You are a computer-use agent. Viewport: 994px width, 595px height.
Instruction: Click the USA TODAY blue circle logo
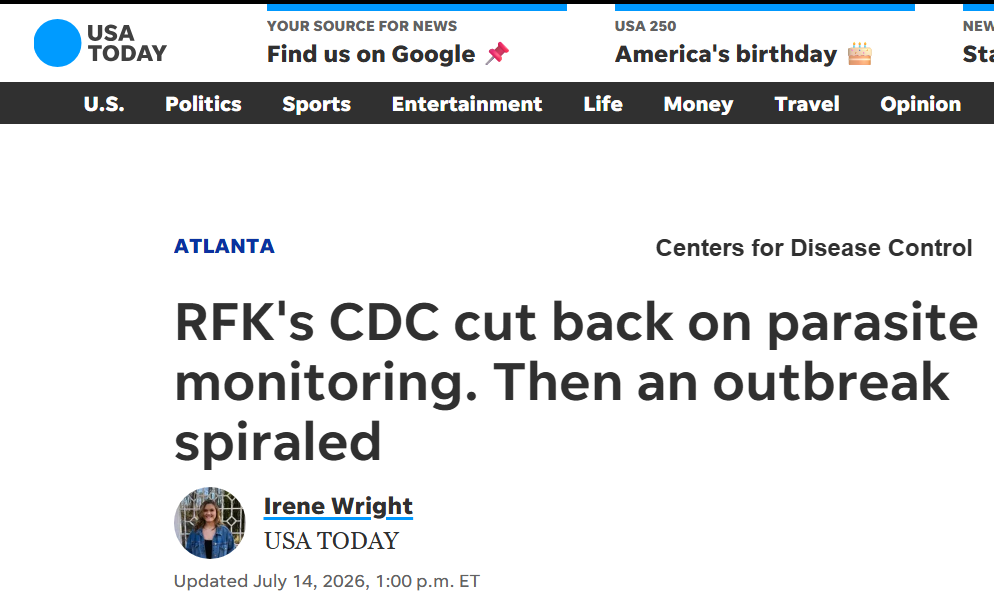(57, 43)
